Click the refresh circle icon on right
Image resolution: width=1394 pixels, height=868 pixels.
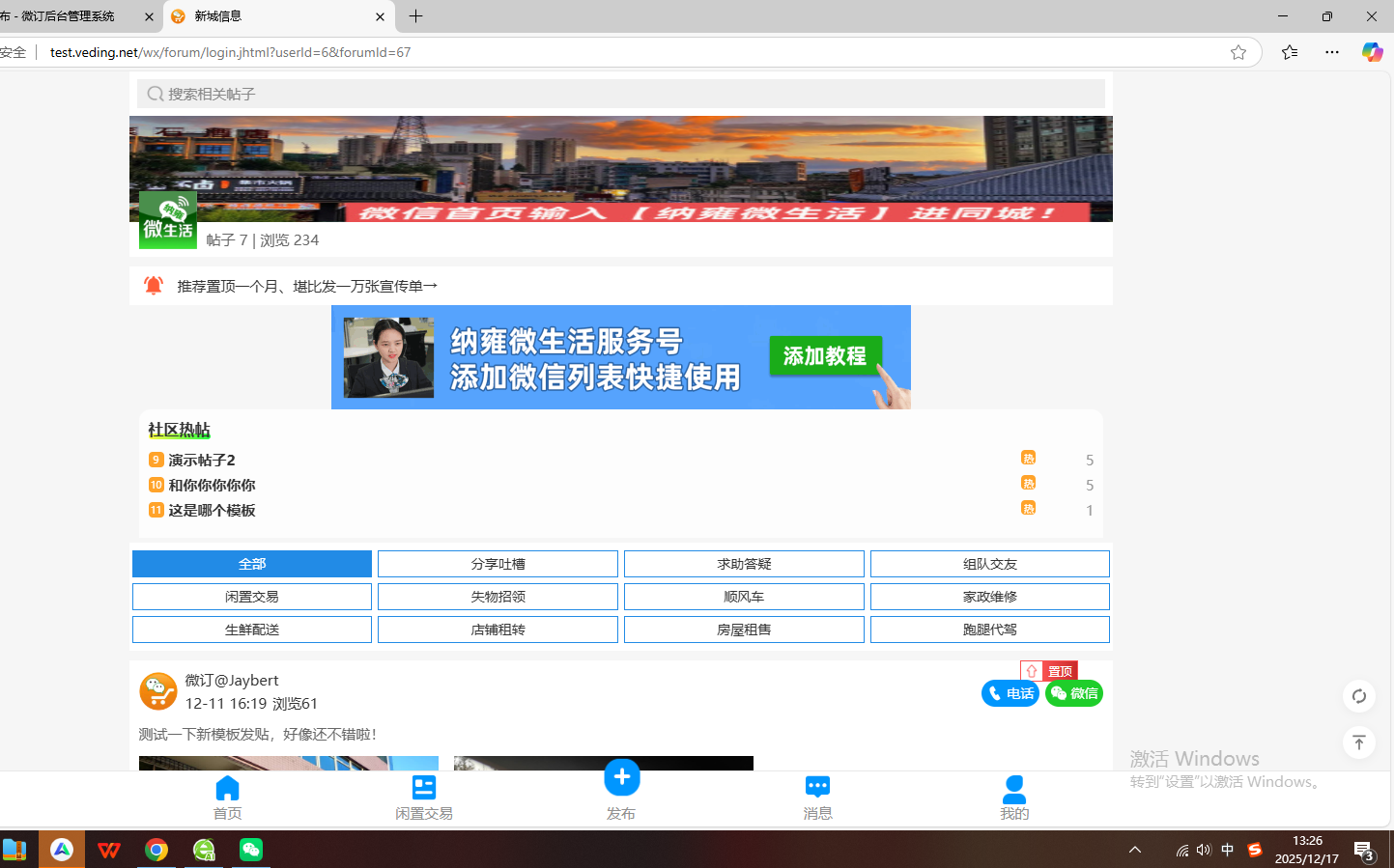[x=1358, y=696]
